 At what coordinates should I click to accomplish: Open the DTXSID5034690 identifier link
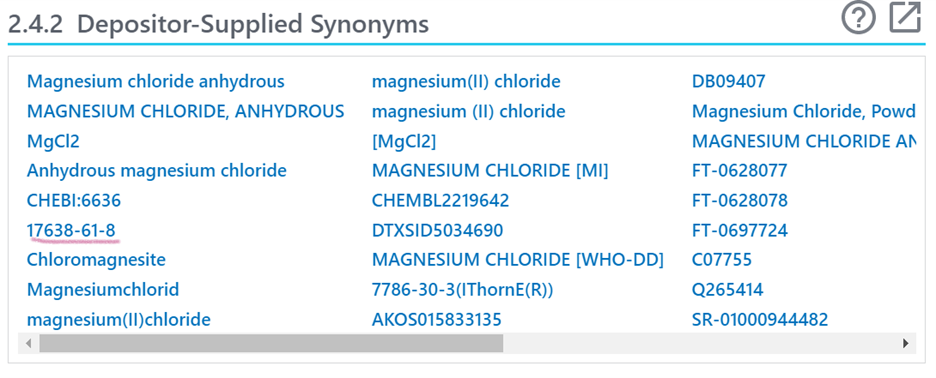point(438,230)
